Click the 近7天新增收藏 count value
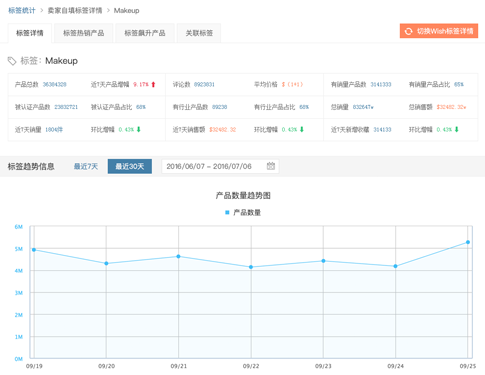This screenshot has height=375, width=485. (382, 129)
